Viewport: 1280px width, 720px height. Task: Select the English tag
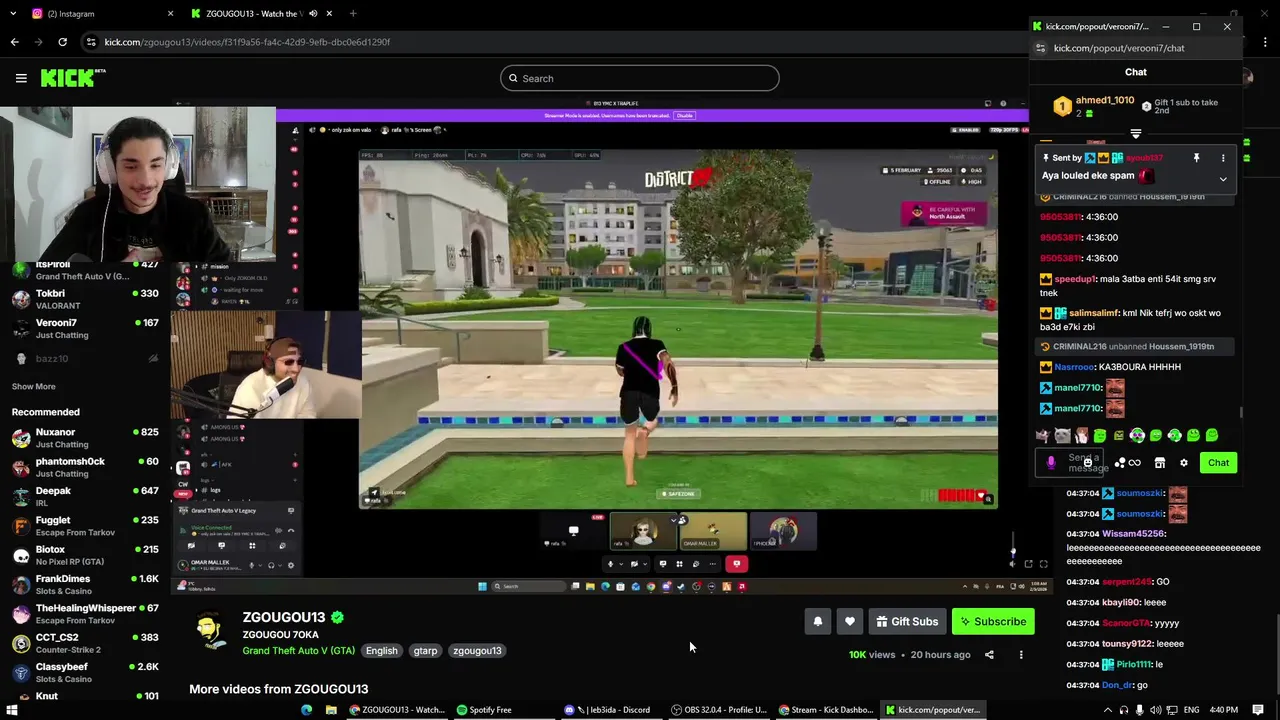click(x=381, y=650)
